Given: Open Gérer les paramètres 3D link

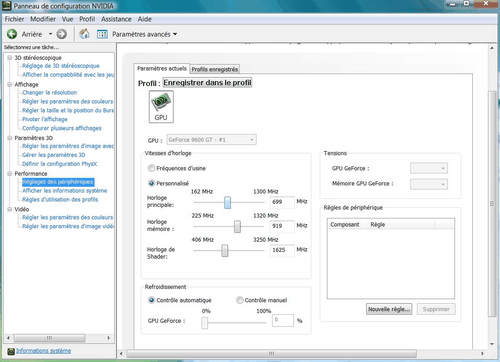Looking at the screenshot, I should pos(53,155).
